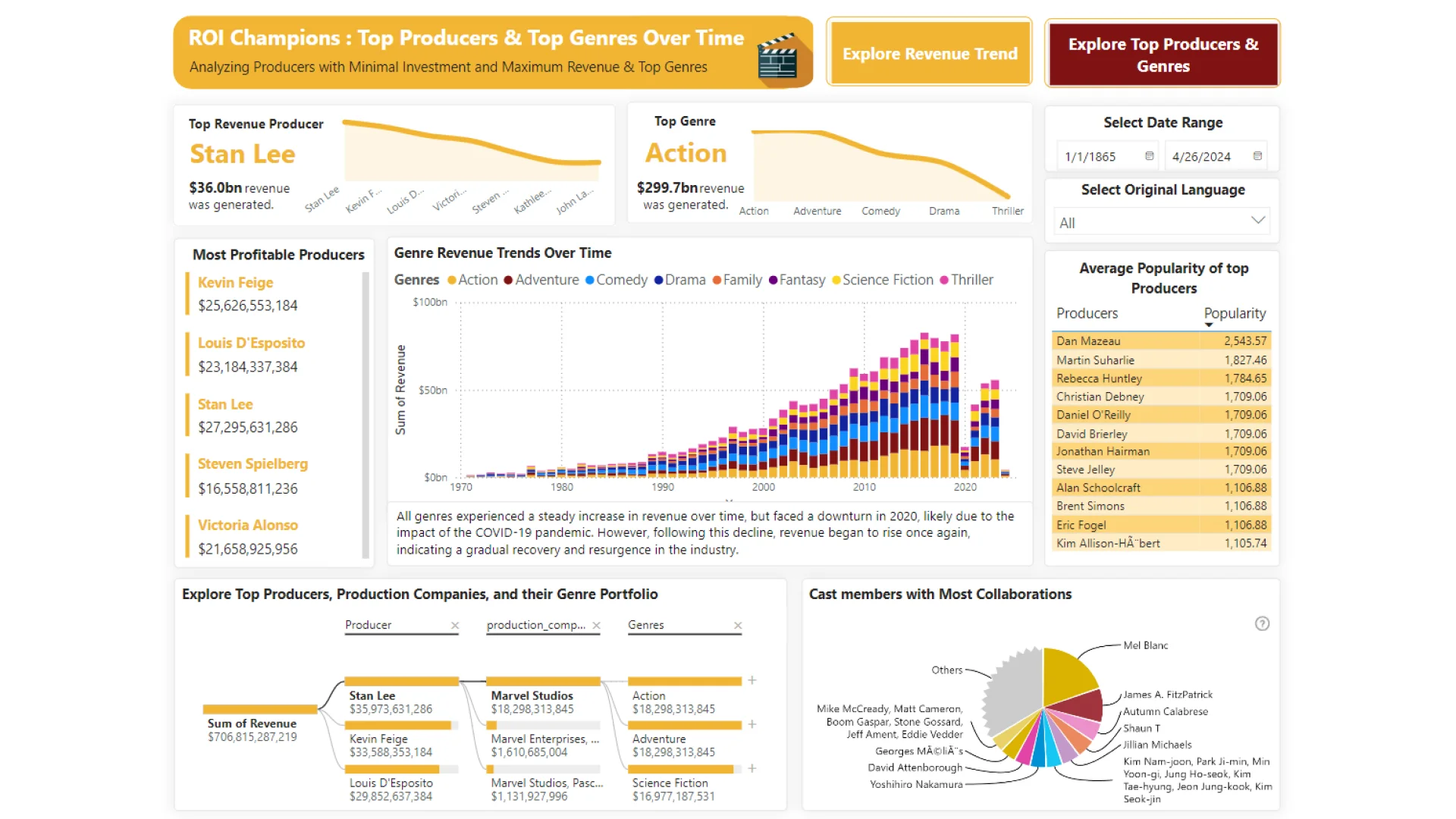
Task: Click Adventure label on Top Genre sparkline
Action: pos(817,211)
